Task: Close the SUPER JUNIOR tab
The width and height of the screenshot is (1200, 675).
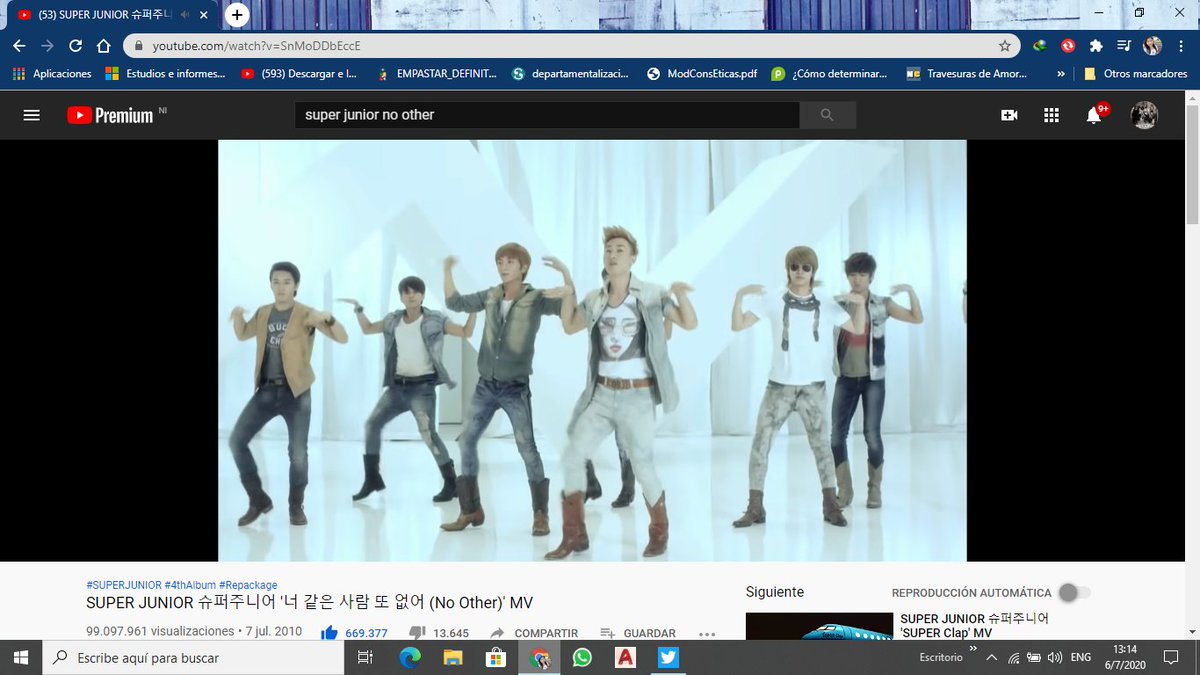Action: pyautogui.click(x=204, y=15)
